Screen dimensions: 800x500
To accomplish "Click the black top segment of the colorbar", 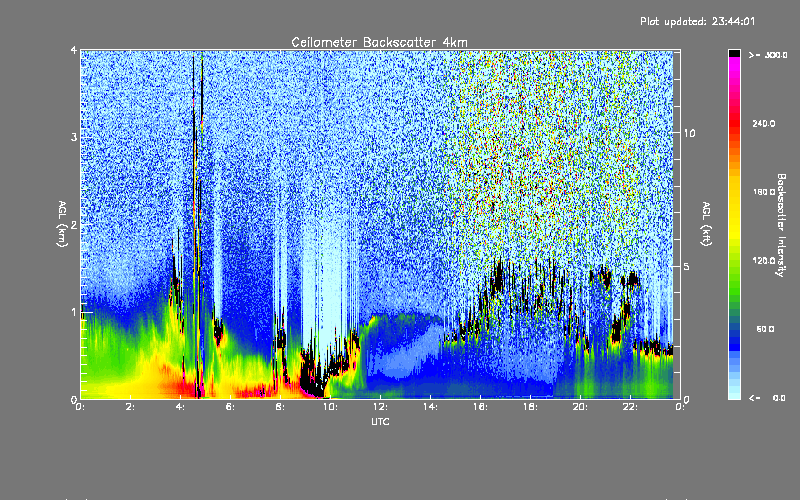I will coord(734,53).
